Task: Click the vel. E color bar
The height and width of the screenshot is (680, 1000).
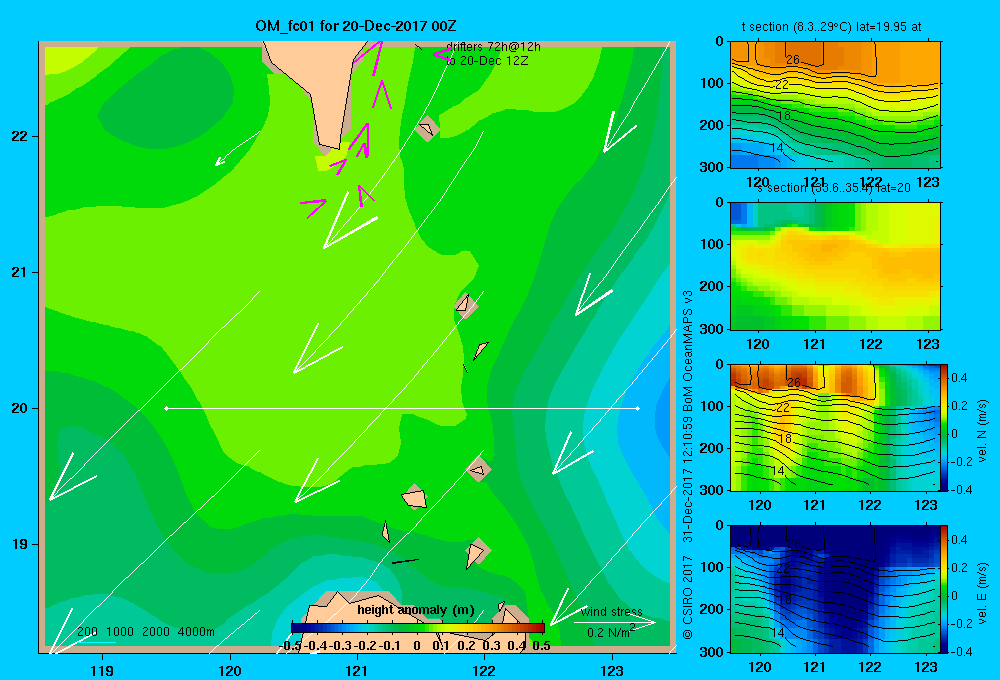Action: tap(945, 589)
